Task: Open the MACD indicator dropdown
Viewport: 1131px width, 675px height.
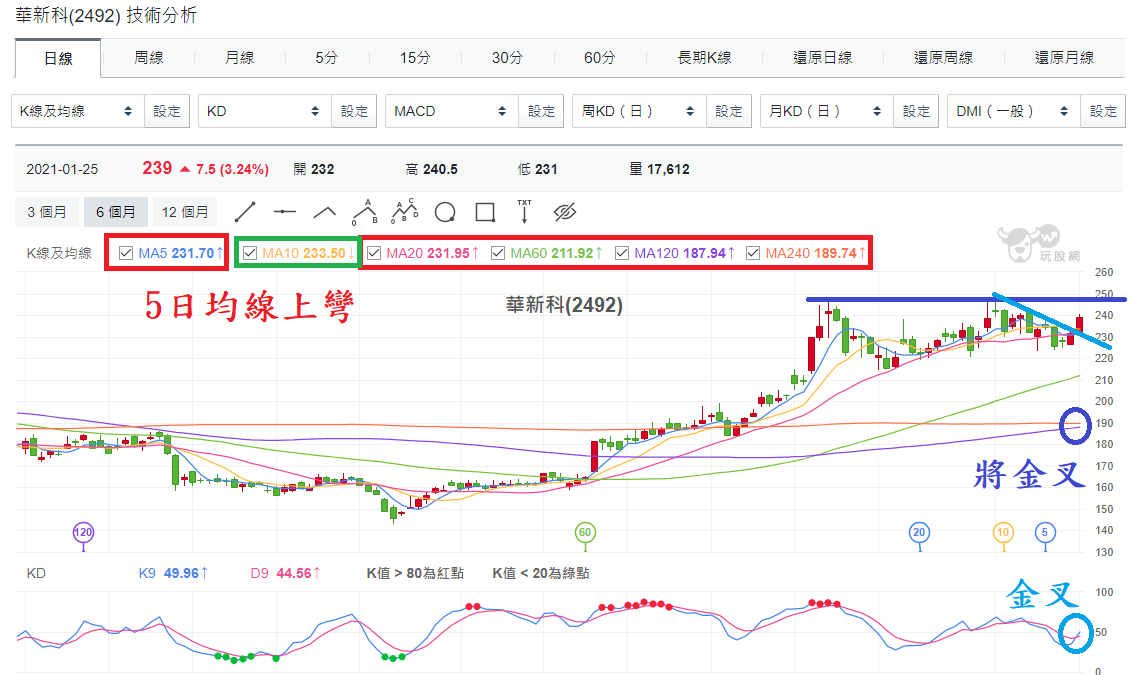Action: point(452,111)
